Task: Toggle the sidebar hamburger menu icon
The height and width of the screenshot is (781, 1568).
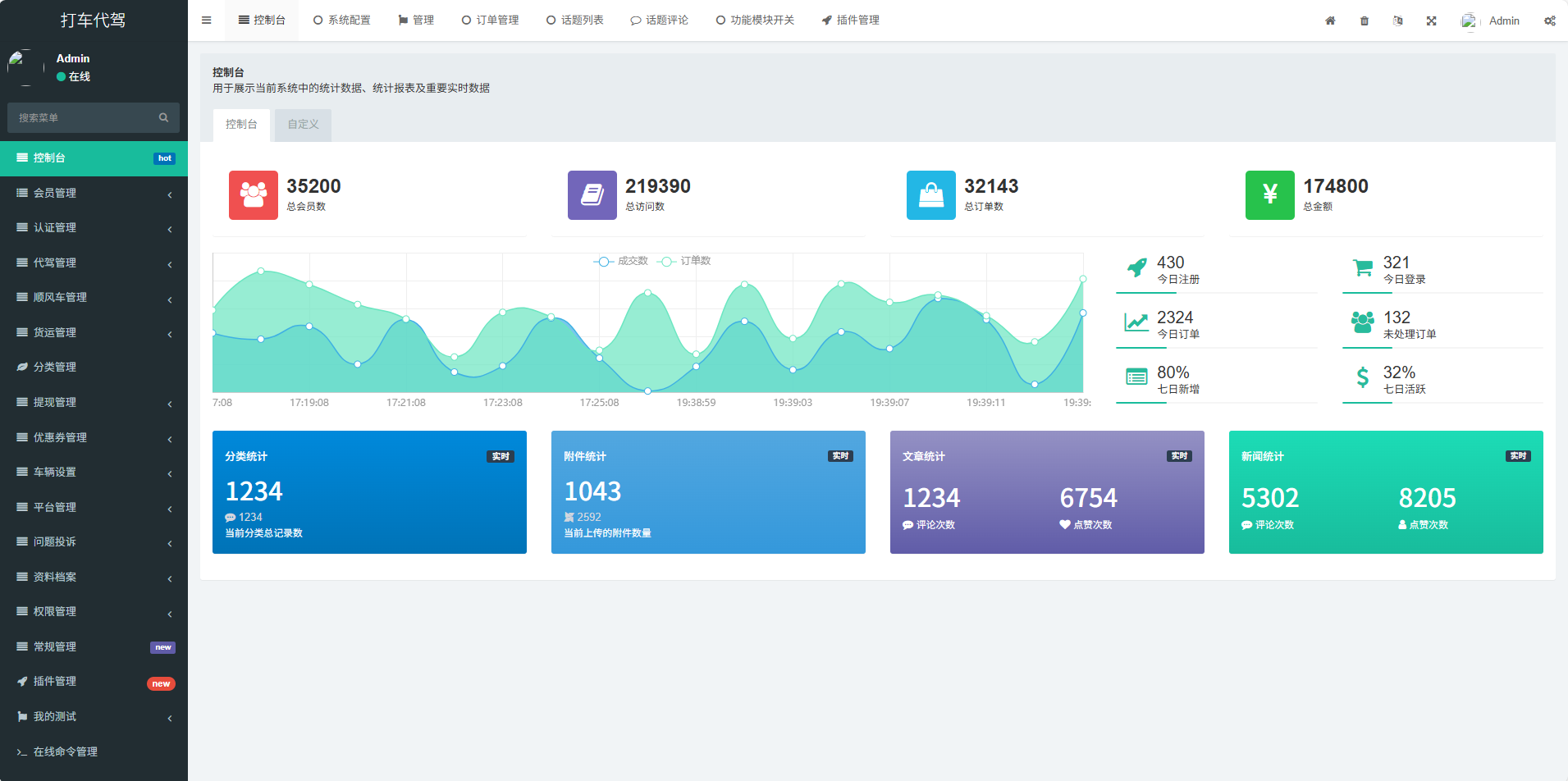Action: point(207,21)
